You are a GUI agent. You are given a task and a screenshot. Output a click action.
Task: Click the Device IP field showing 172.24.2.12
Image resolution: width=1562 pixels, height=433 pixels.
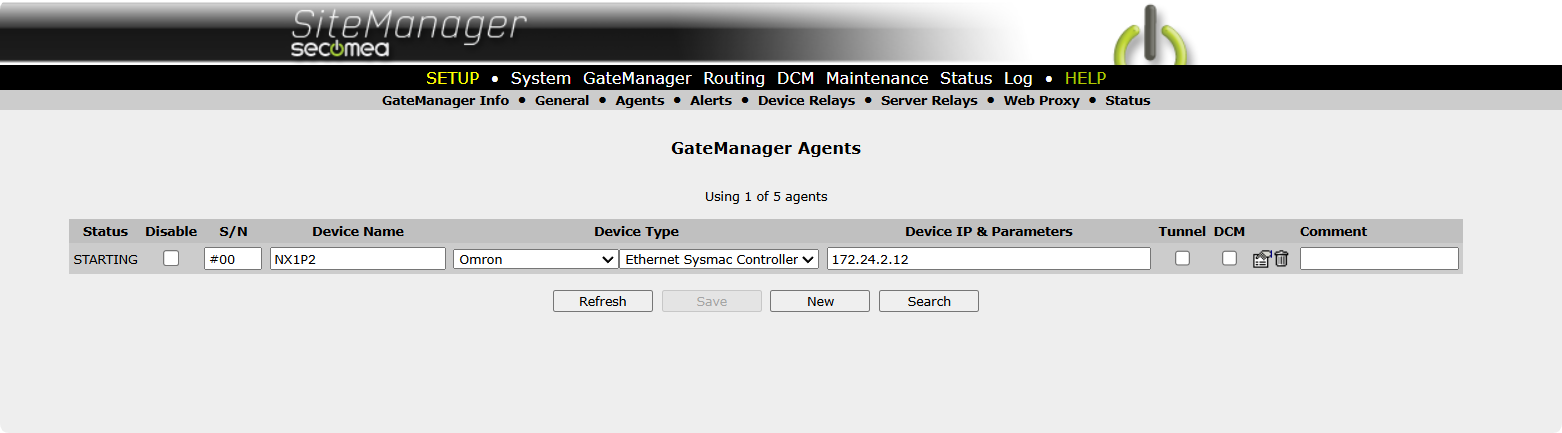989,259
